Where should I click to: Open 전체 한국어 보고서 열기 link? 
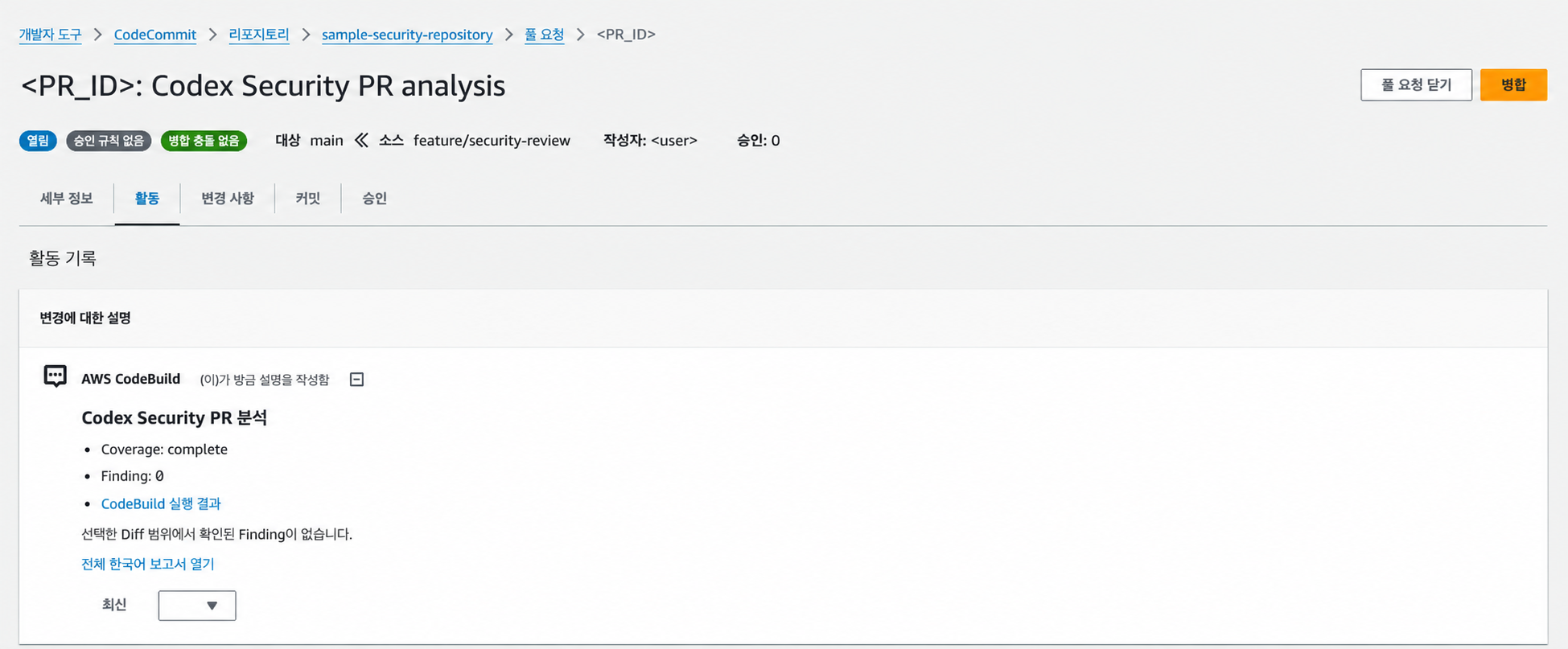pos(148,564)
